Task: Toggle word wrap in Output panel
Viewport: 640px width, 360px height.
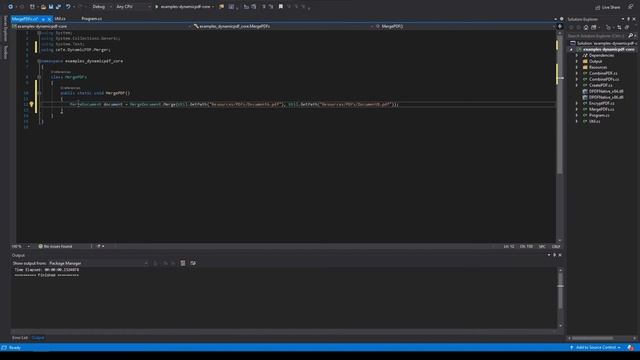Action: [193, 263]
